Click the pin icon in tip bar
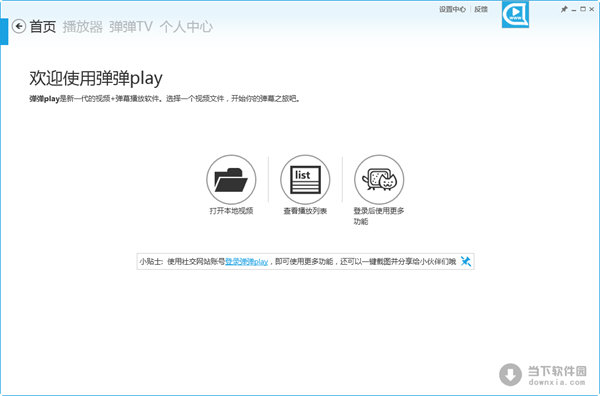Image resolution: width=600 pixels, height=396 pixels. 466,261
